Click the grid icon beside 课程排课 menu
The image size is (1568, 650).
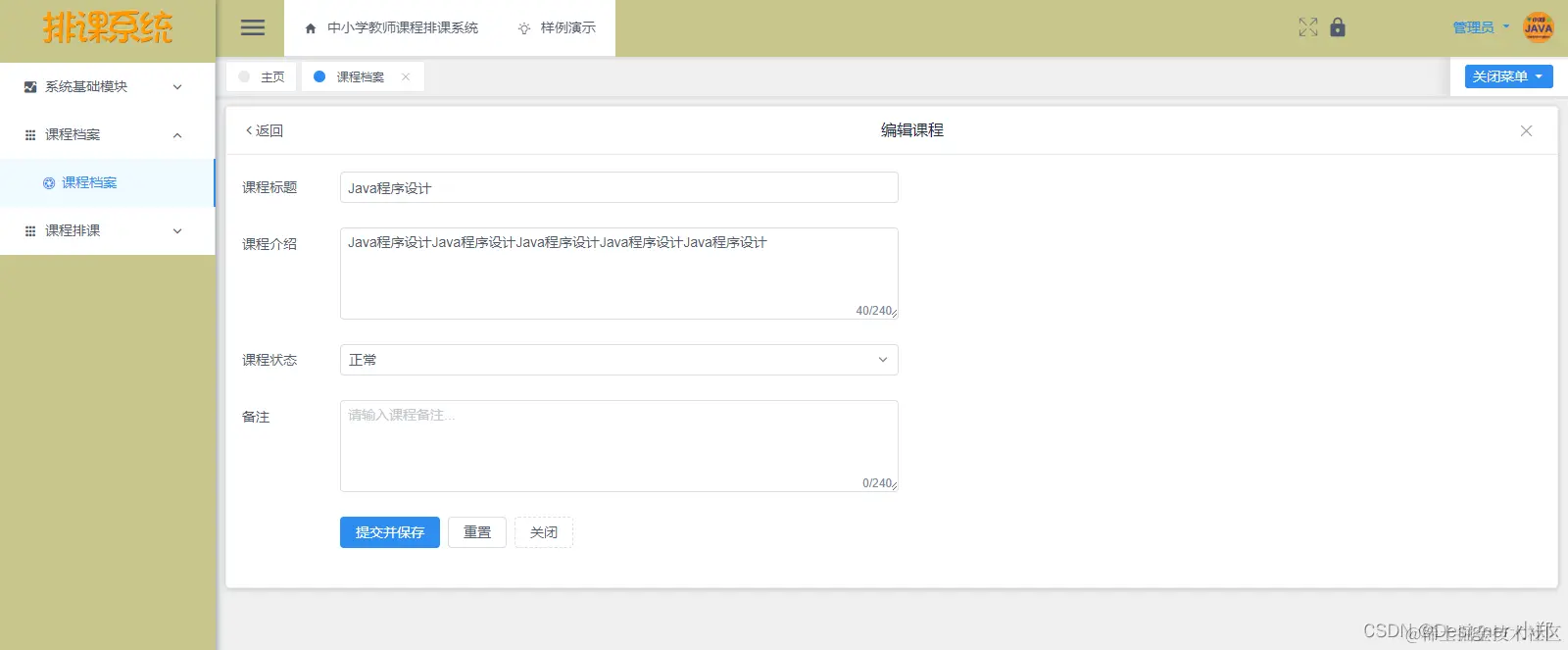click(30, 231)
